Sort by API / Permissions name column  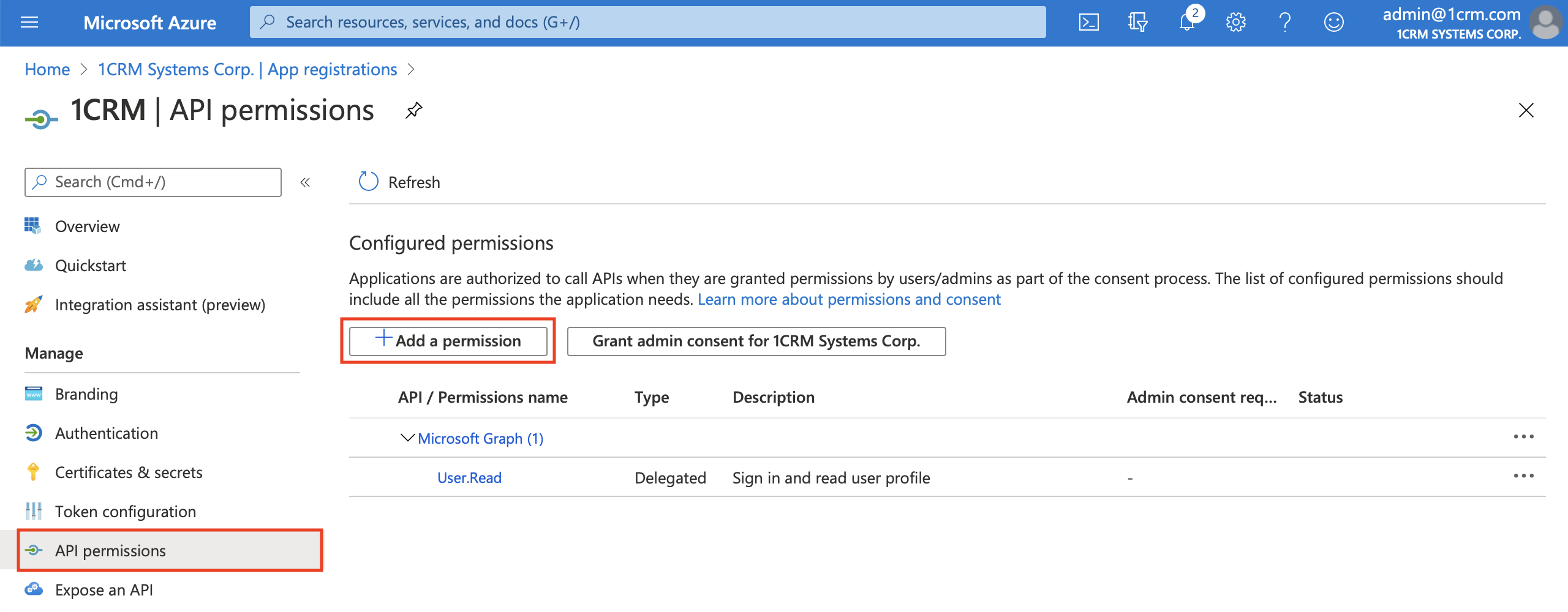pos(483,397)
